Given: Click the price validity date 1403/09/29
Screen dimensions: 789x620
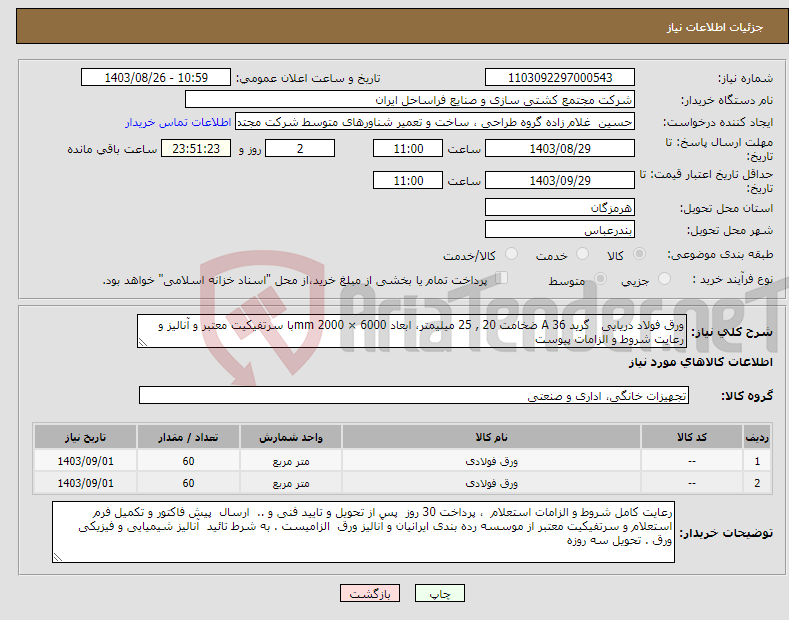Looking at the screenshot, I should 560,180.
